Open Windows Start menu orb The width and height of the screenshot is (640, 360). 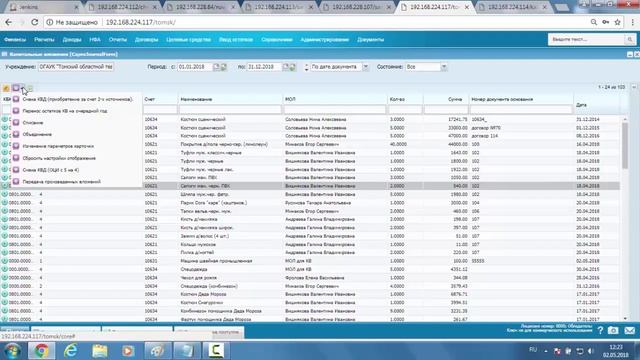click(x=12, y=351)
